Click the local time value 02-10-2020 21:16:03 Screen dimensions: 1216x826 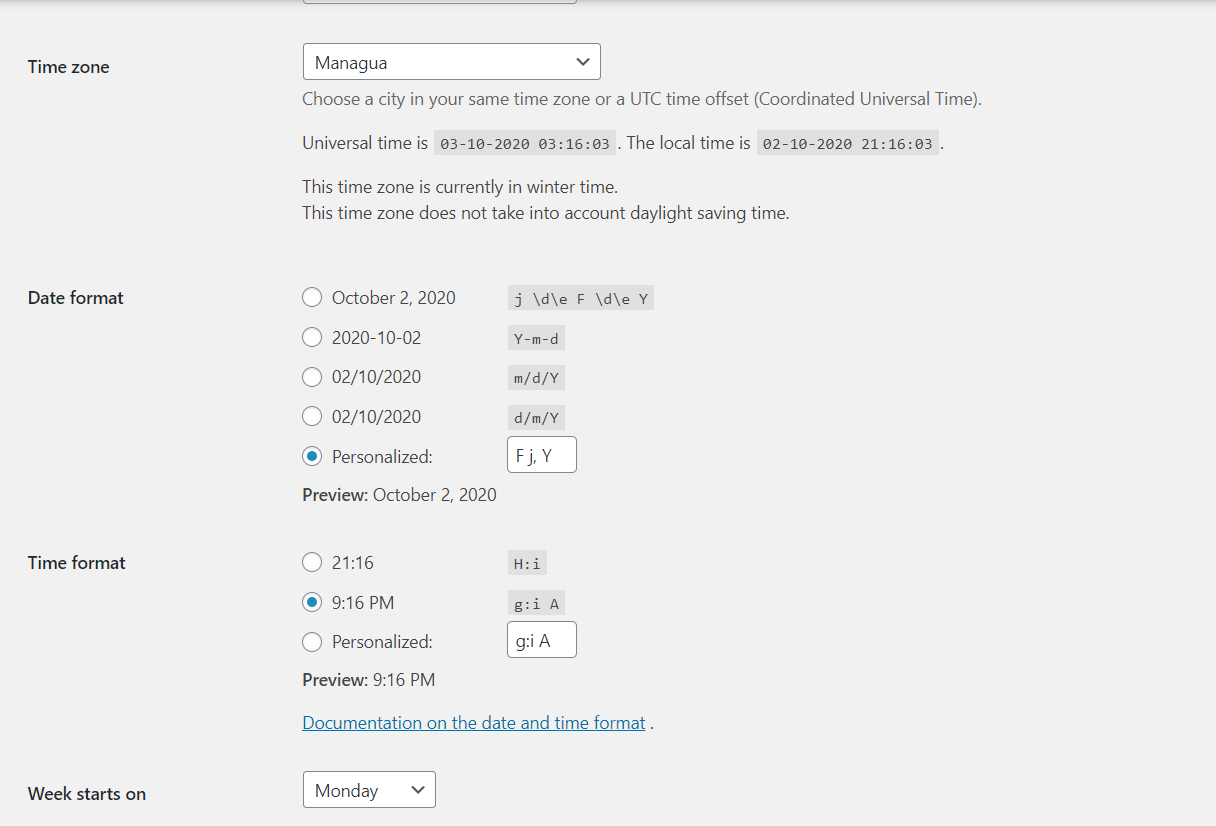pos(847,143)
